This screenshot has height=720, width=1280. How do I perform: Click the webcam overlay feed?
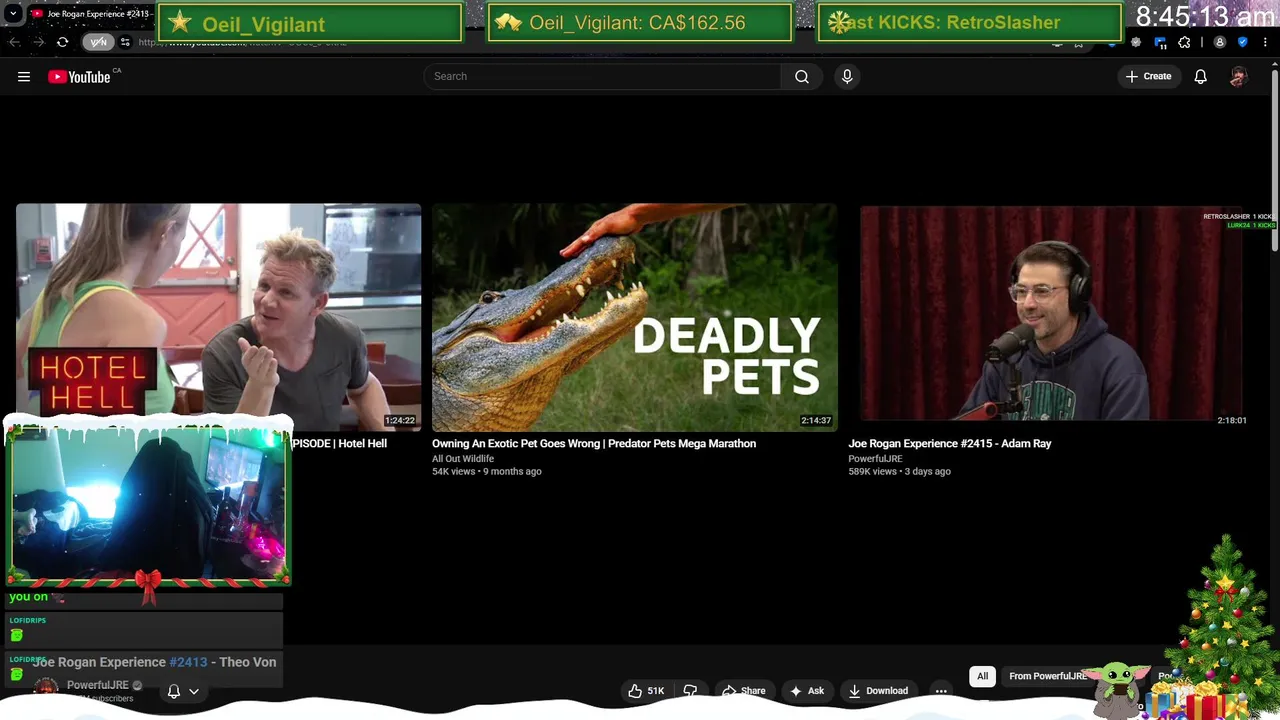click(x=148, y=503)
